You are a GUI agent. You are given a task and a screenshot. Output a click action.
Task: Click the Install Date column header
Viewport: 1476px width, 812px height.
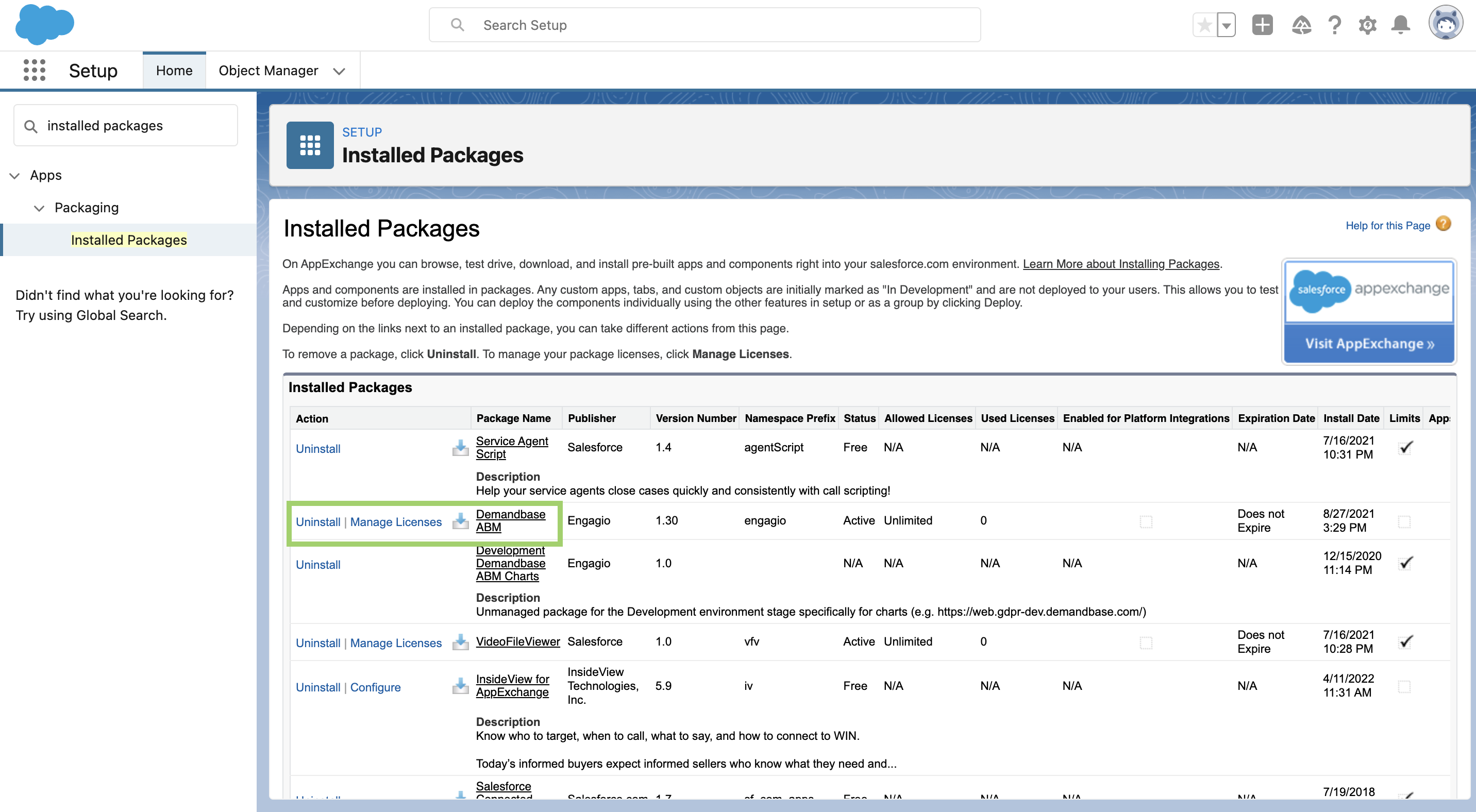click(x=1351, y=418)
